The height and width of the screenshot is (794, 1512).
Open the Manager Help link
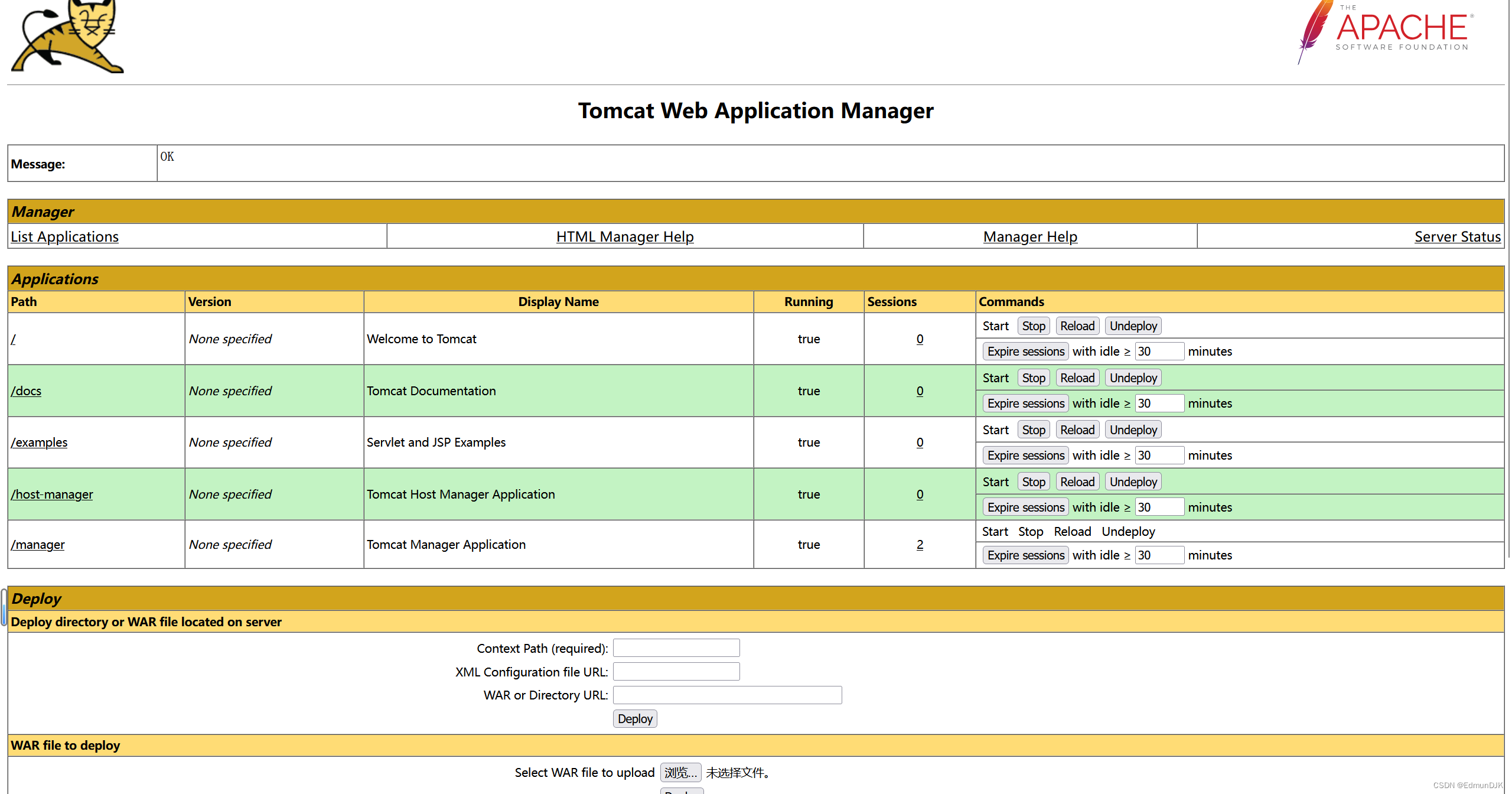(x=1030, y=236)
